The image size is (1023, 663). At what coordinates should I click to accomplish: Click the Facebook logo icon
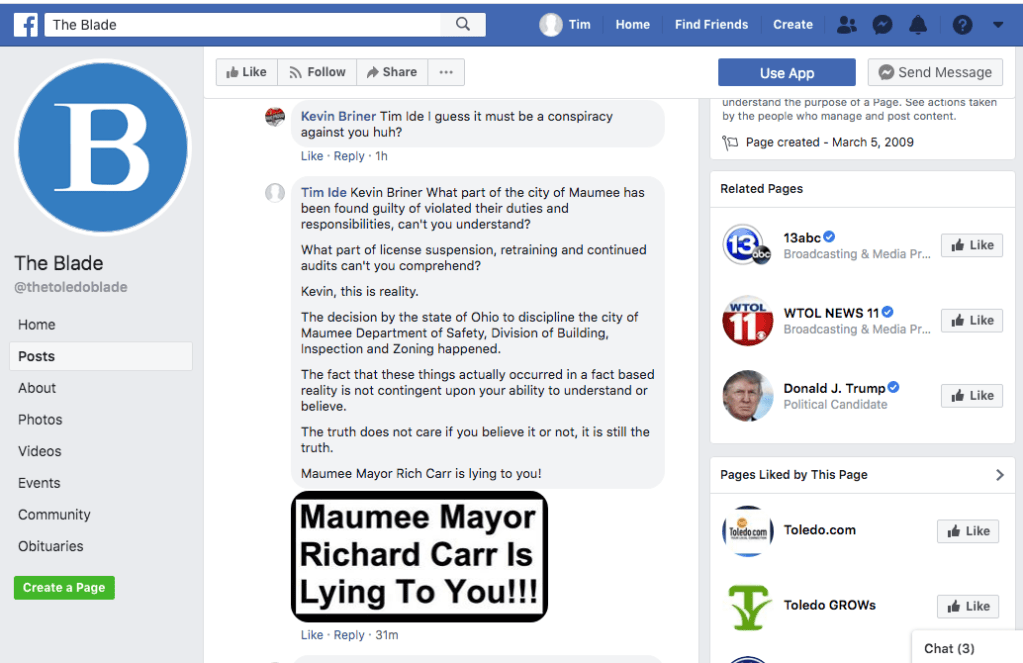tap(26, 25)
